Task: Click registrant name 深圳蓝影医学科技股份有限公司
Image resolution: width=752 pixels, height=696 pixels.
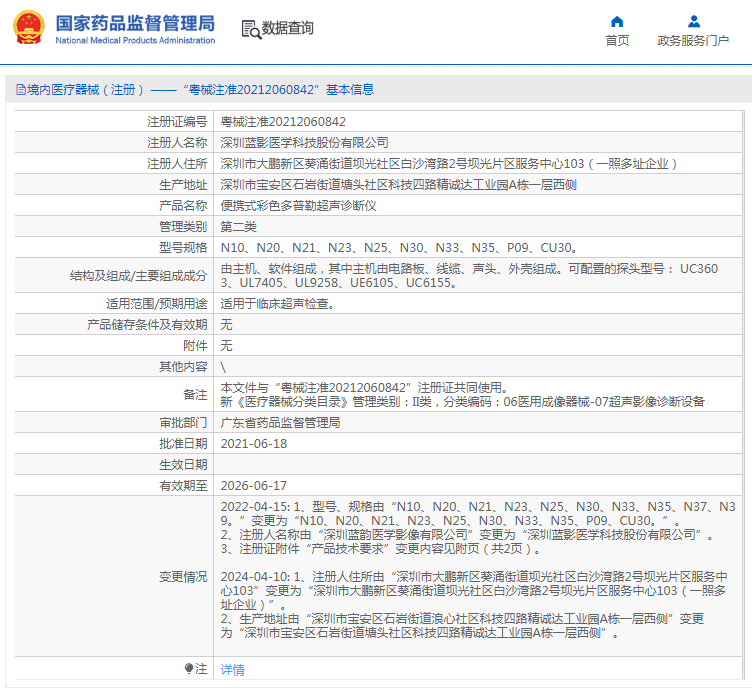Action: (x=304, y=142)
